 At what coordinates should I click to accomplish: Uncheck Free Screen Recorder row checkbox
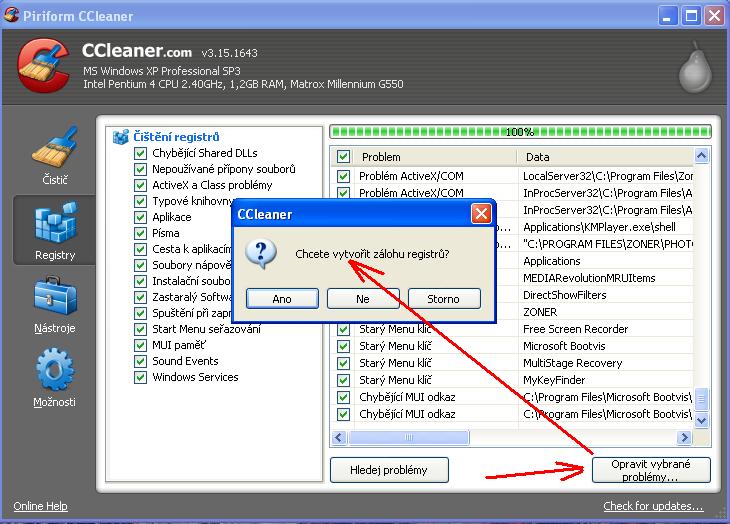tap(344, 329)
